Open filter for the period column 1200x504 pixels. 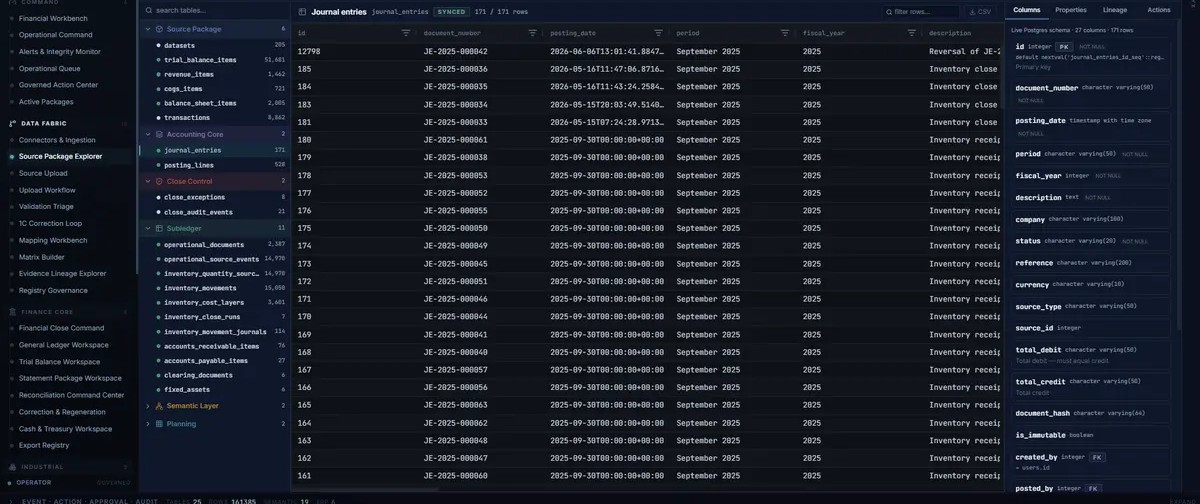[784, 33]
